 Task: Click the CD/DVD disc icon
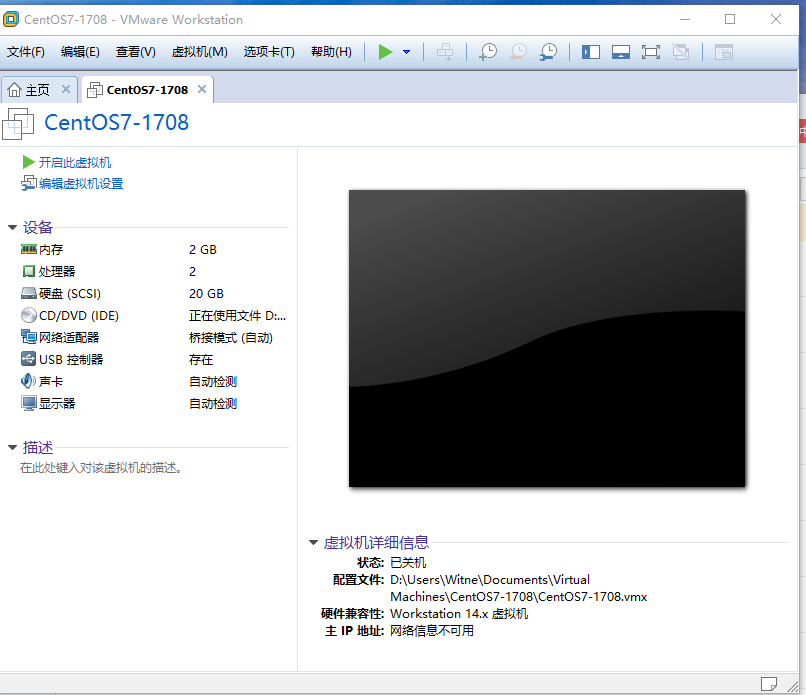pyautogui.click(x=29, y=315)
